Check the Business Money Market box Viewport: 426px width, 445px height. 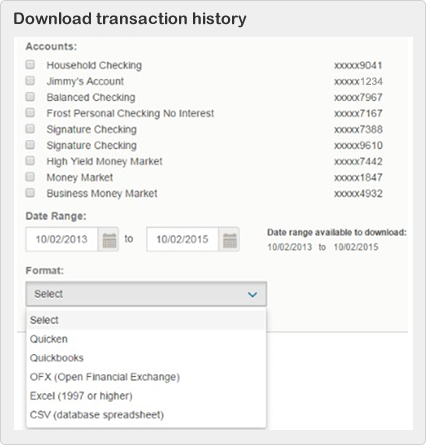click(x=30, y=192)
